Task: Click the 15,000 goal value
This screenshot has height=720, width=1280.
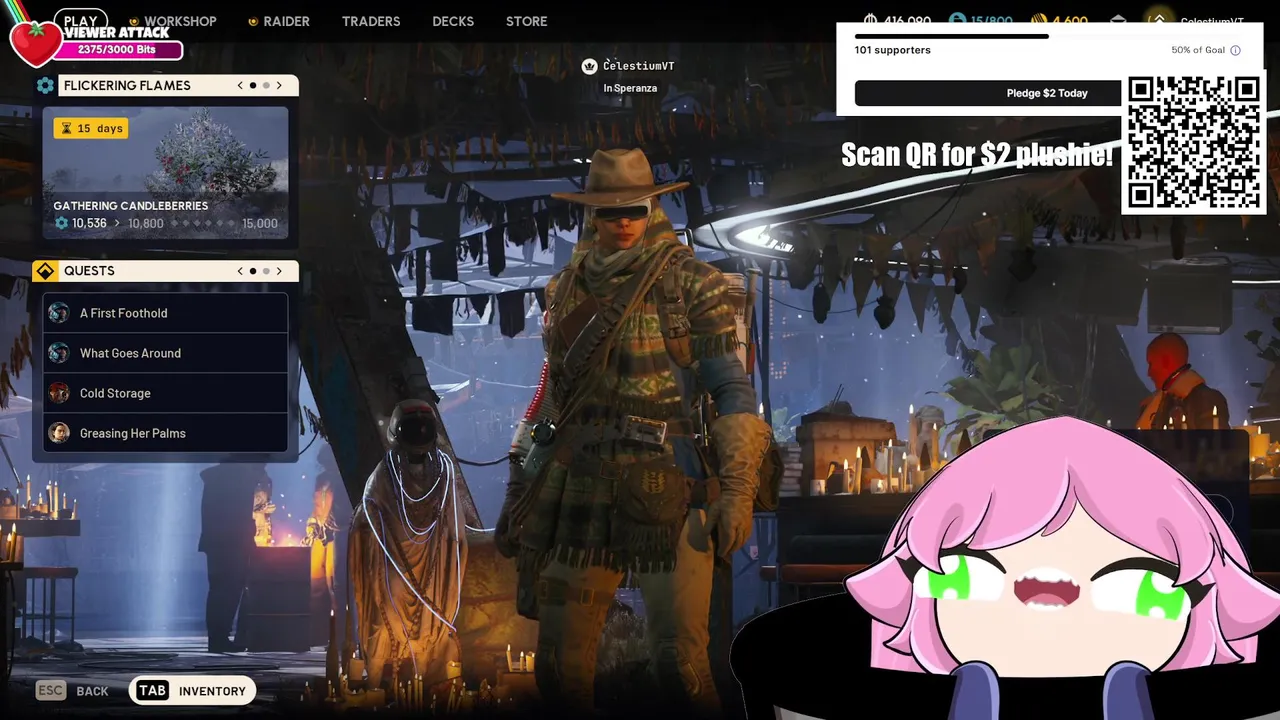Action: point(260,223)
